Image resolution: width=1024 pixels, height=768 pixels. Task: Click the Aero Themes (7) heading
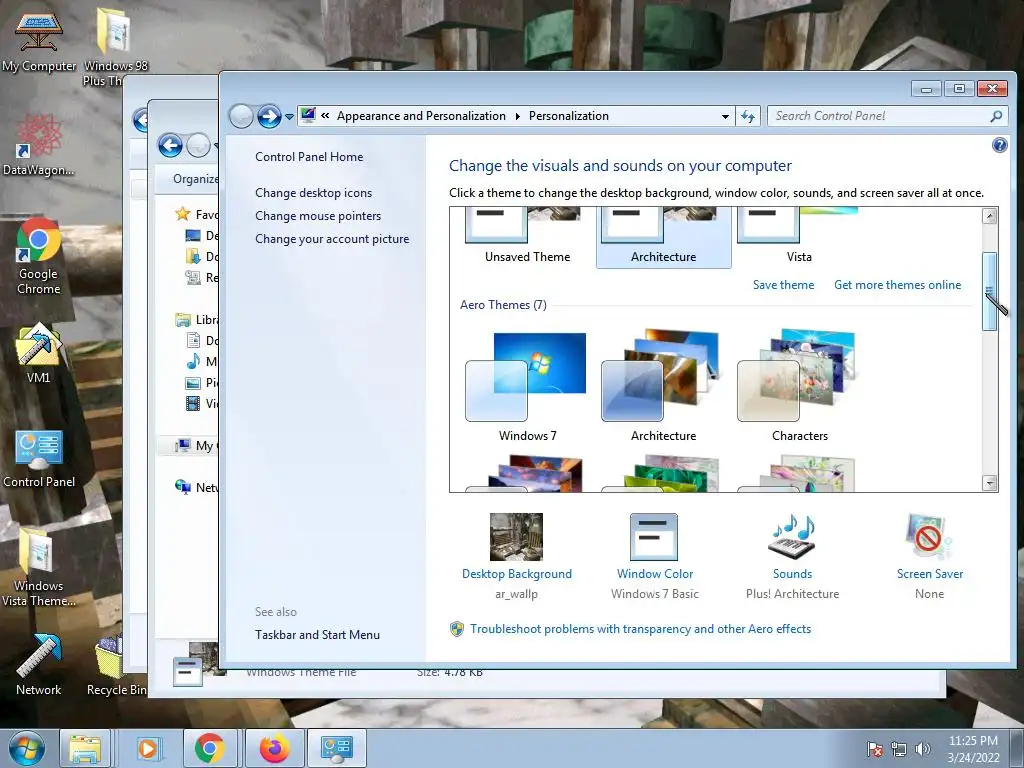point(503,305)
